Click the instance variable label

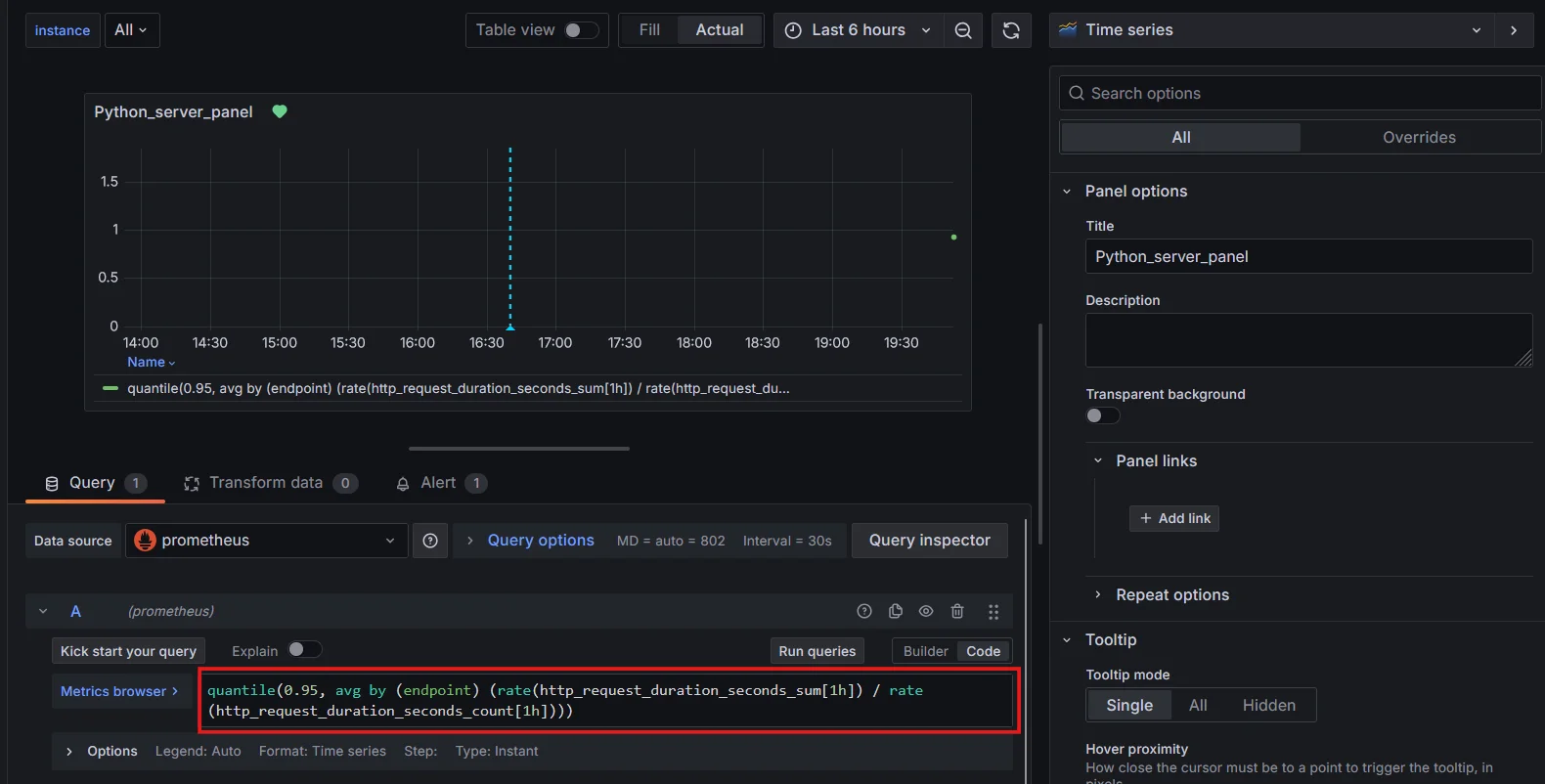63,30
